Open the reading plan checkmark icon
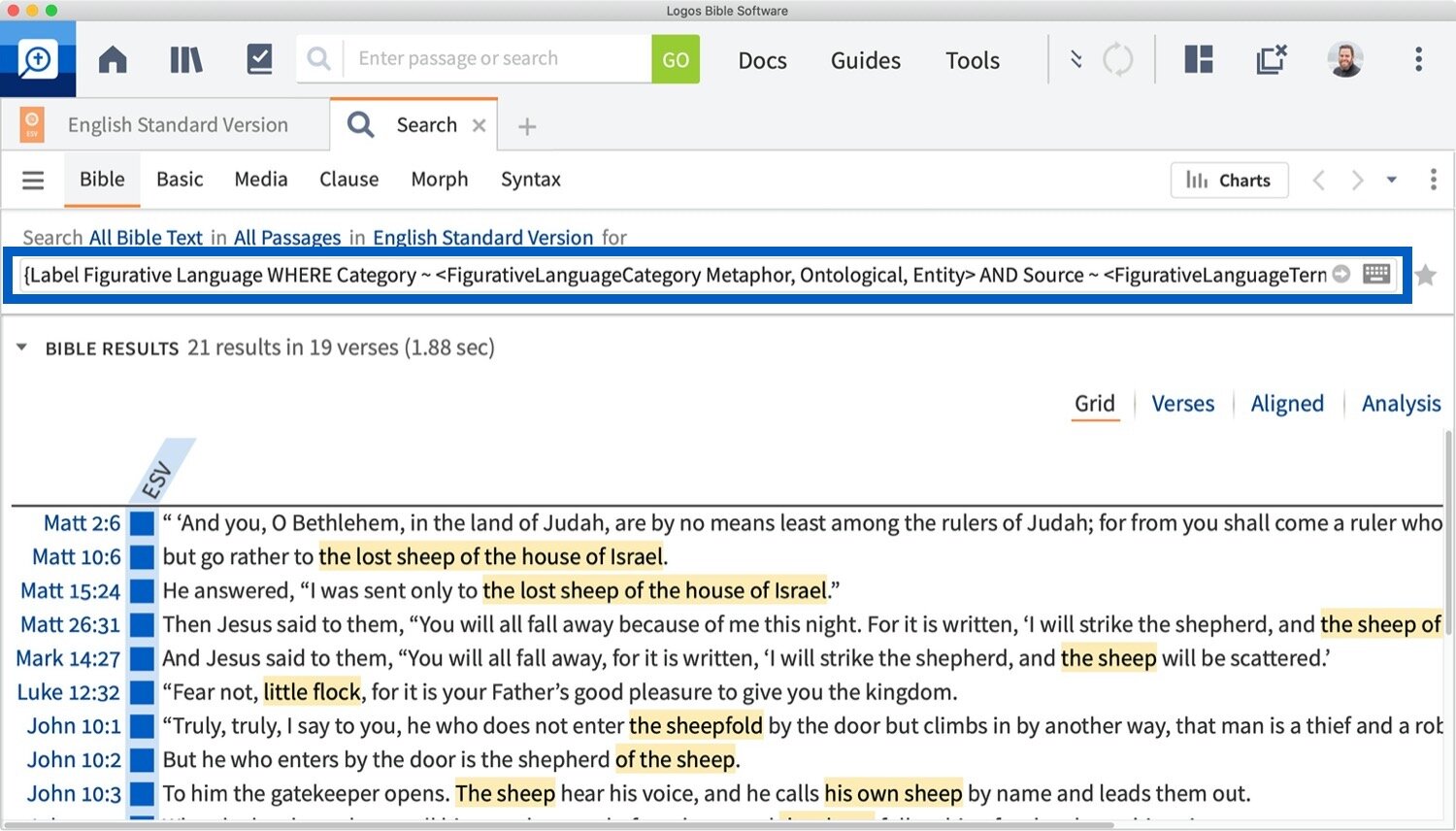Image resolution: width=1456 pixels, height=831 pixels. pos(259,59)
